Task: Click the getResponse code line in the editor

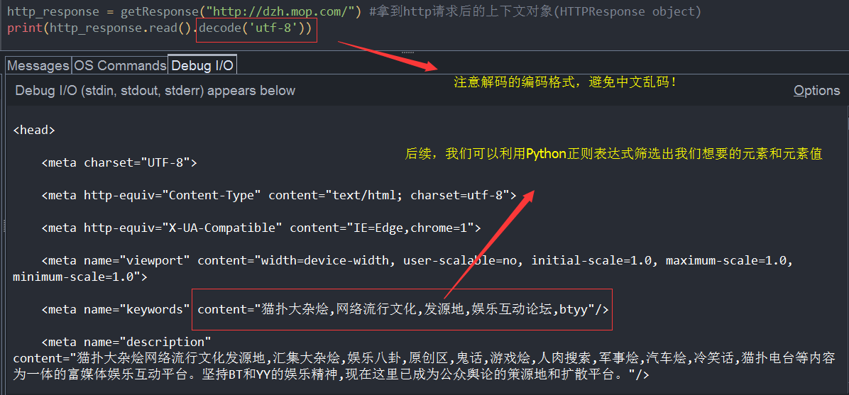Action: (354, 12)
